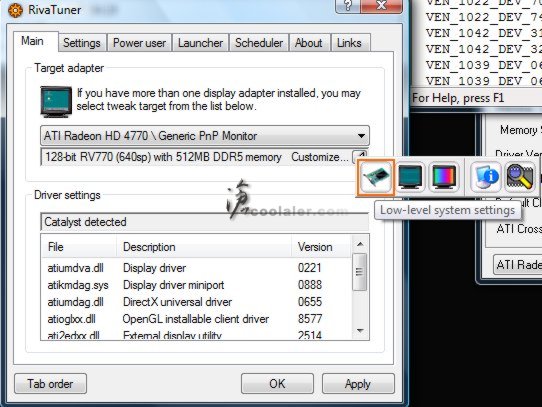
Task: Click the ATI Rade button in background window
Action: 517,265
